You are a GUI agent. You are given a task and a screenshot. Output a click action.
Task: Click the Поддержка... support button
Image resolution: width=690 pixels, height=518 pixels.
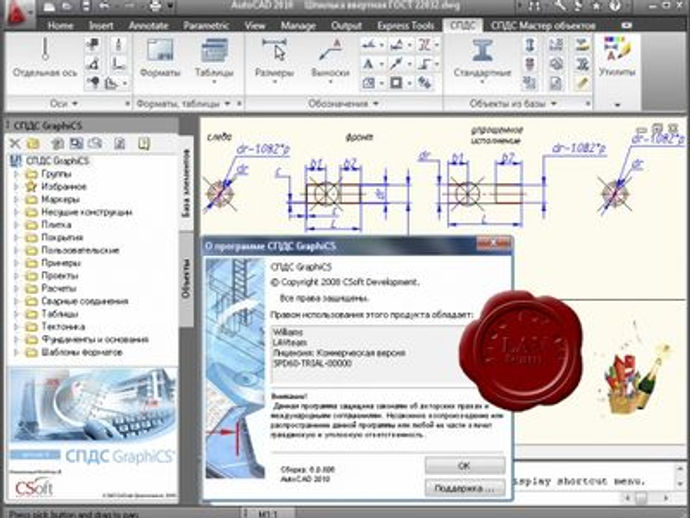(x=465, y=488)
